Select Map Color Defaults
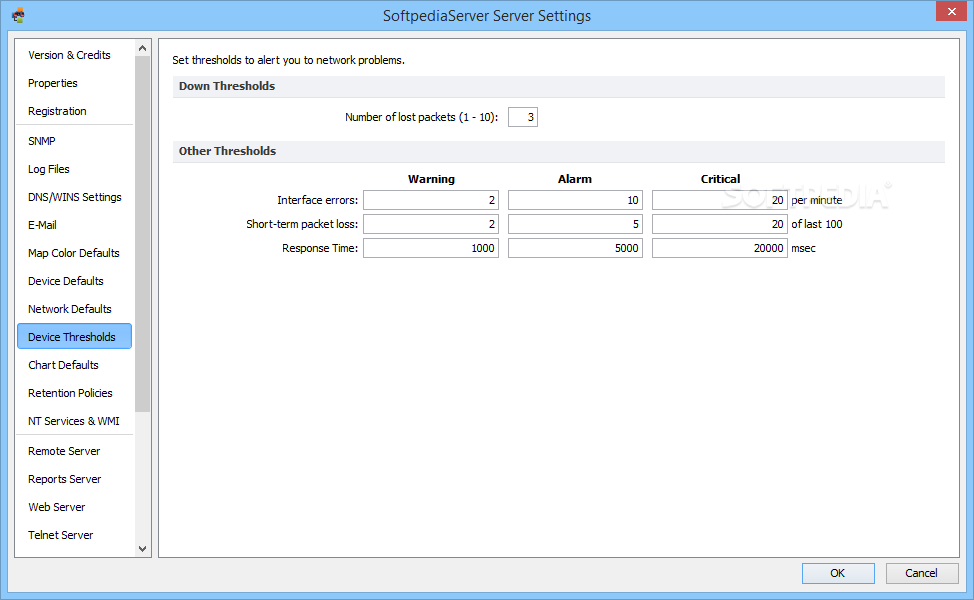 [73, 253]
